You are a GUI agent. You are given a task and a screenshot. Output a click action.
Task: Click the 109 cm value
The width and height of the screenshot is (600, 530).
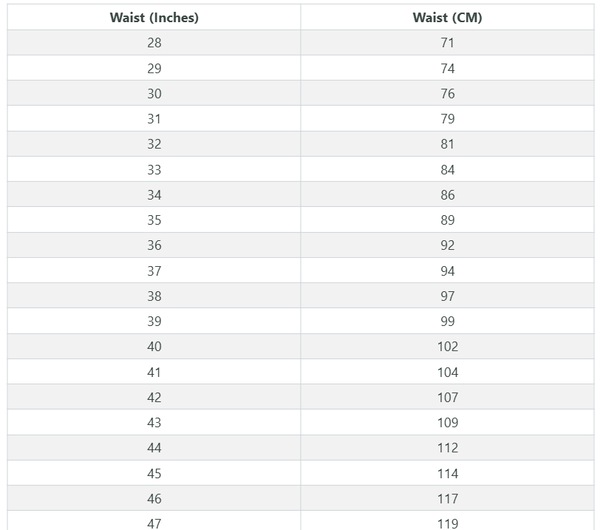pos(447,422)
